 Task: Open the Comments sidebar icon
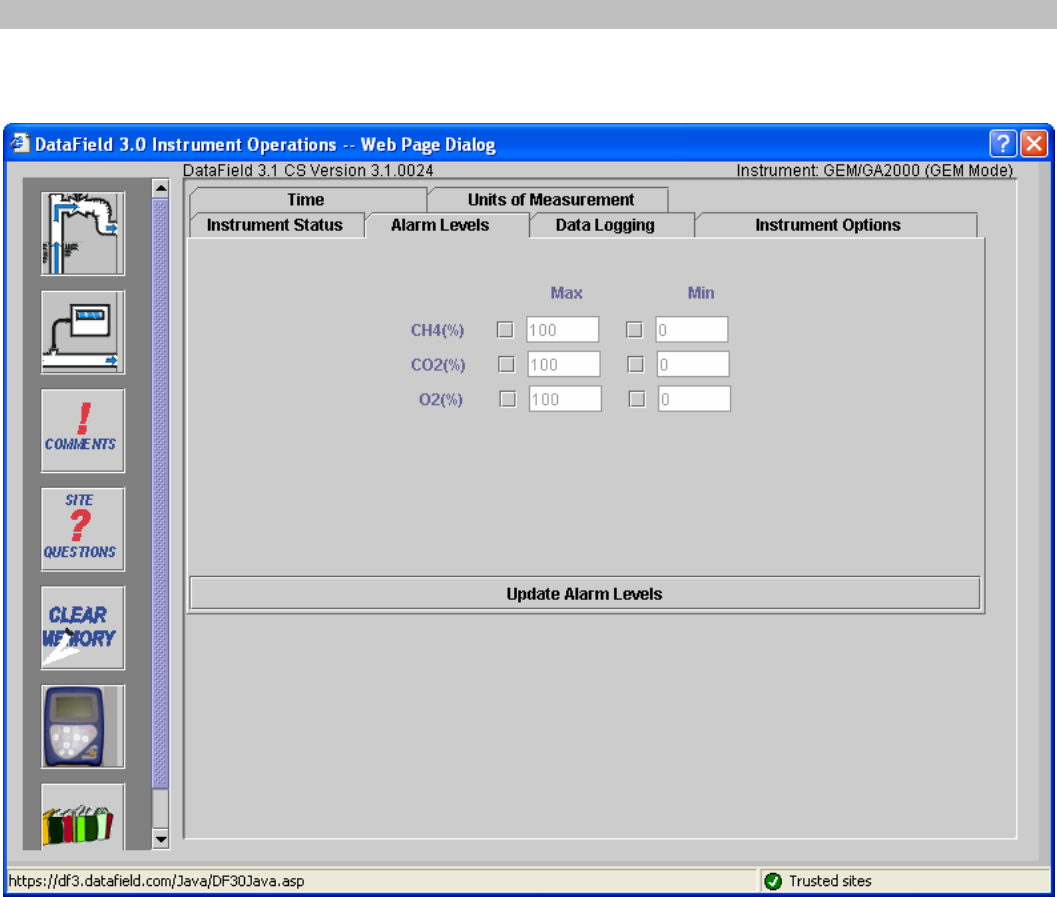click(x=83, y=431)
